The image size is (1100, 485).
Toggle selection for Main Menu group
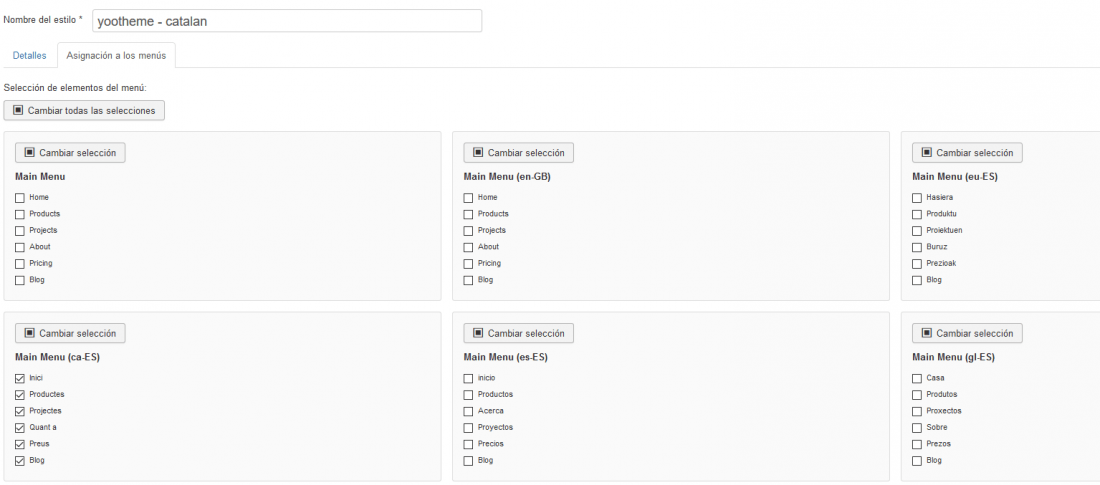[70, 152]
